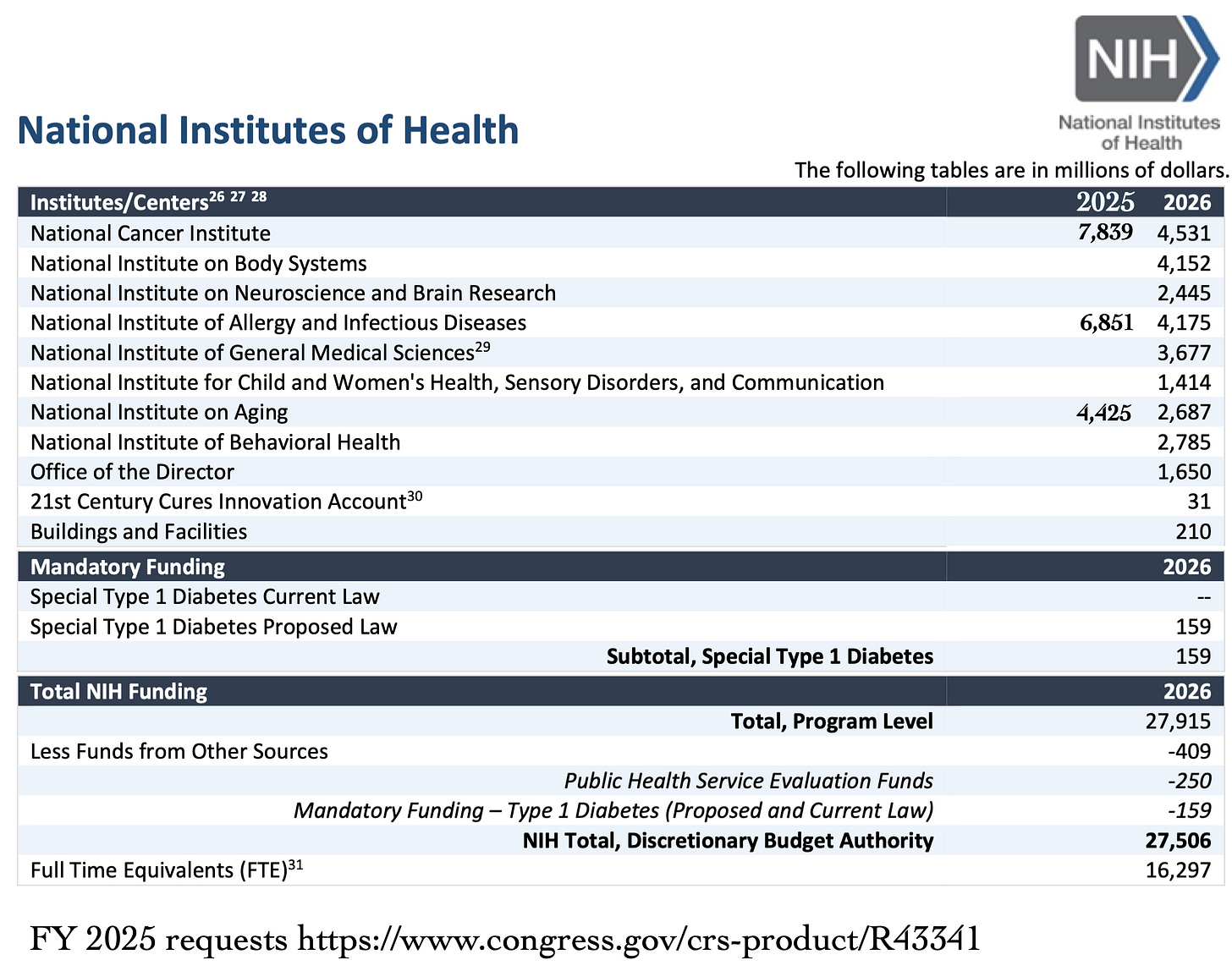The image size is (1232, 971).
Task: Click the 1,650 value
Action: click(1184, 472)
